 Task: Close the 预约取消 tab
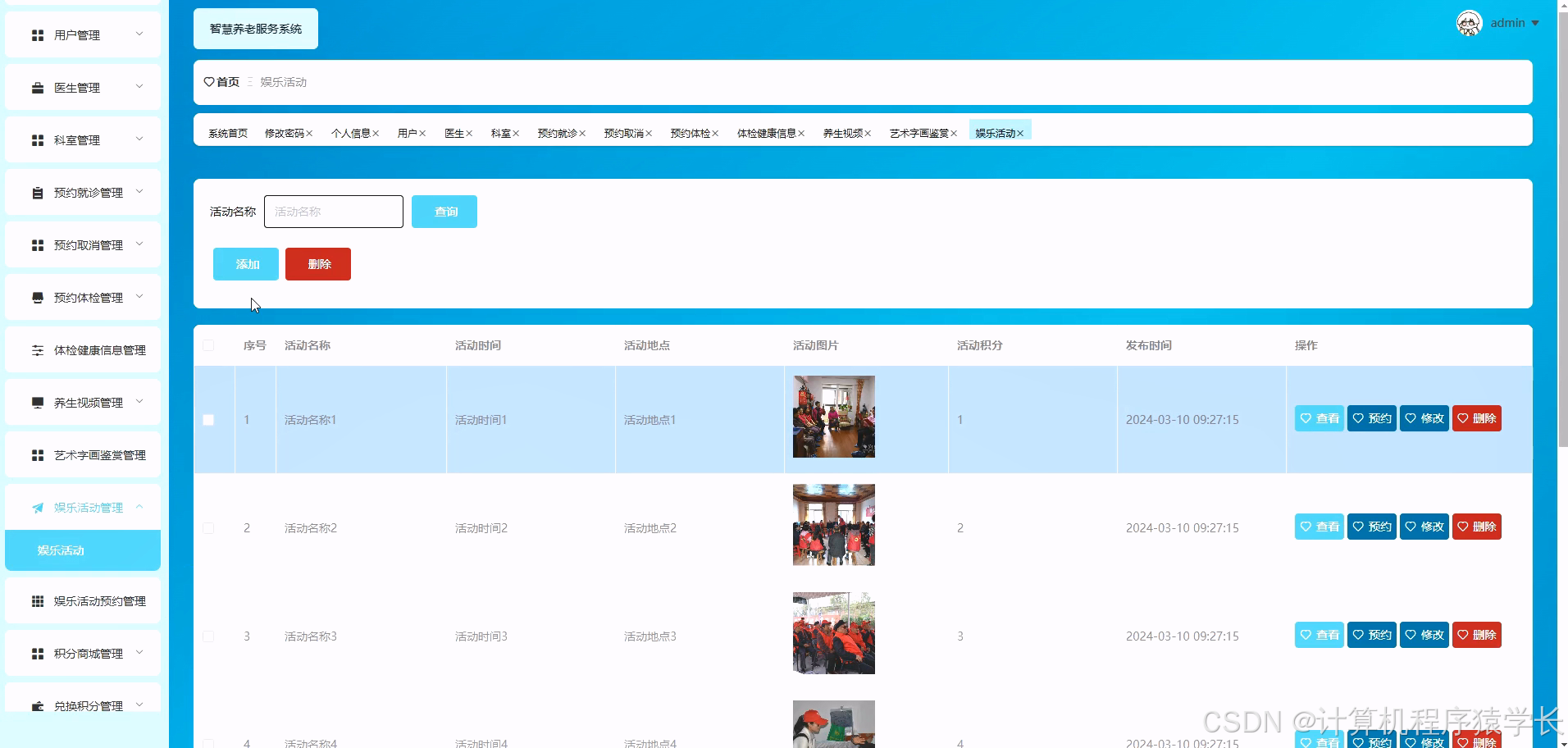649,134
